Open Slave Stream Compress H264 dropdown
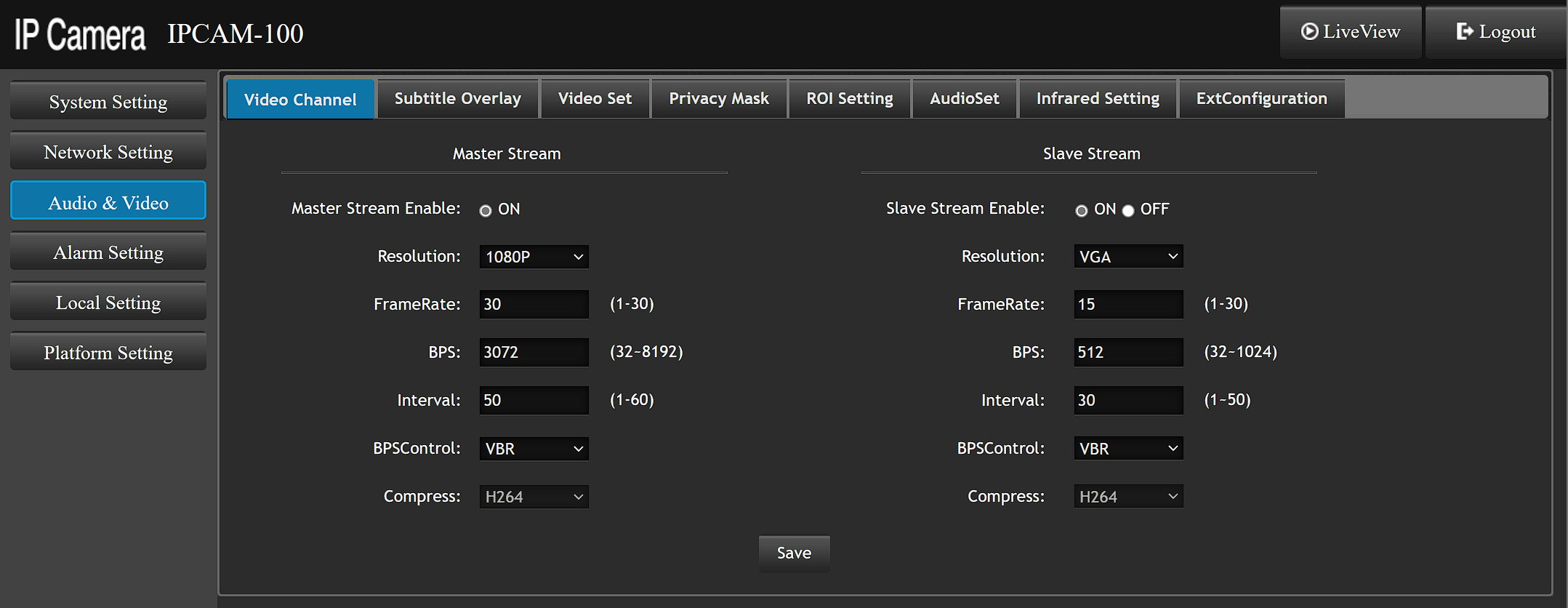Screen dimensions: 1568x608 1129,497
